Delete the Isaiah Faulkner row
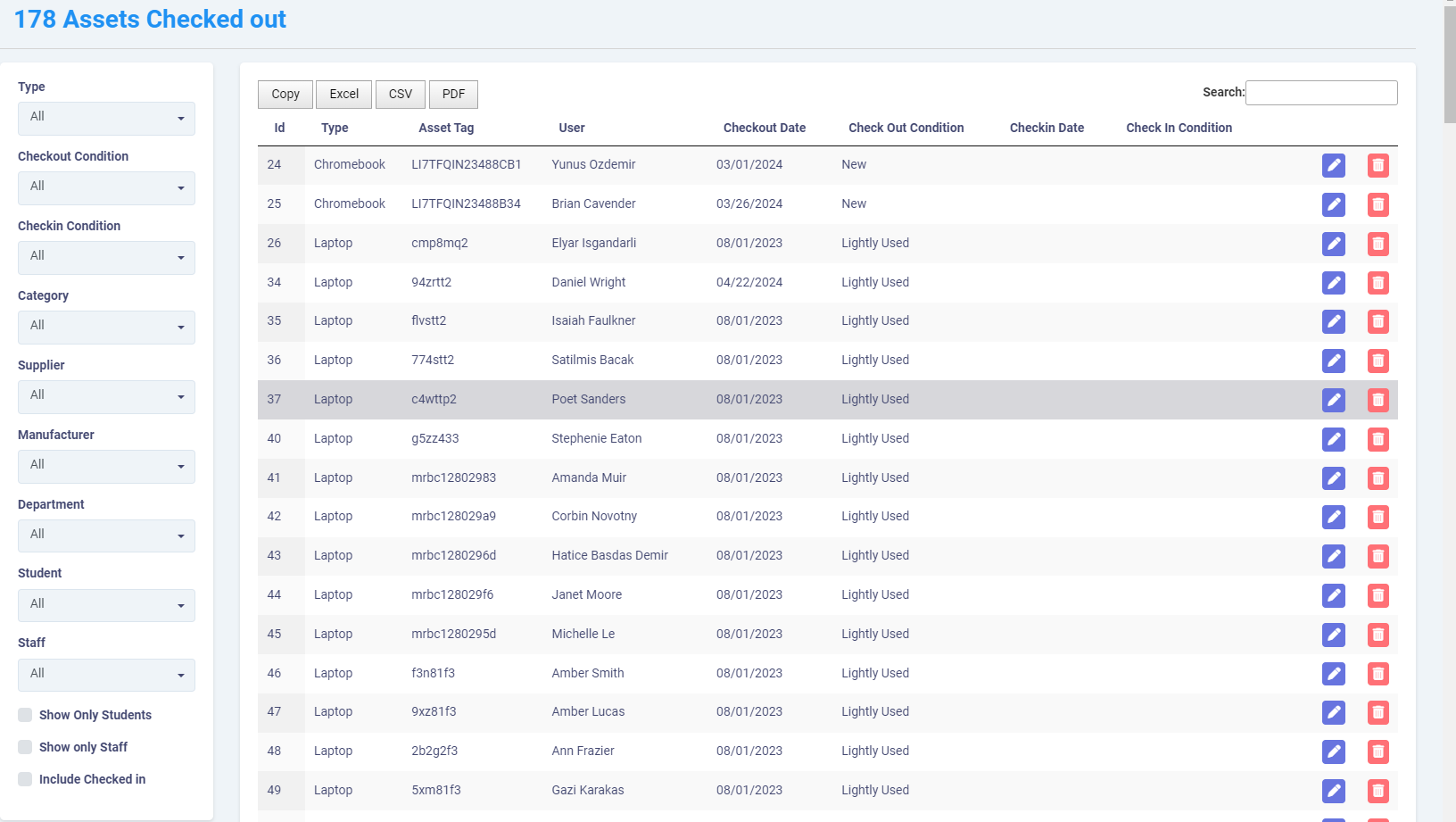Screen dimensions: 1456x822 point(1378,321)
